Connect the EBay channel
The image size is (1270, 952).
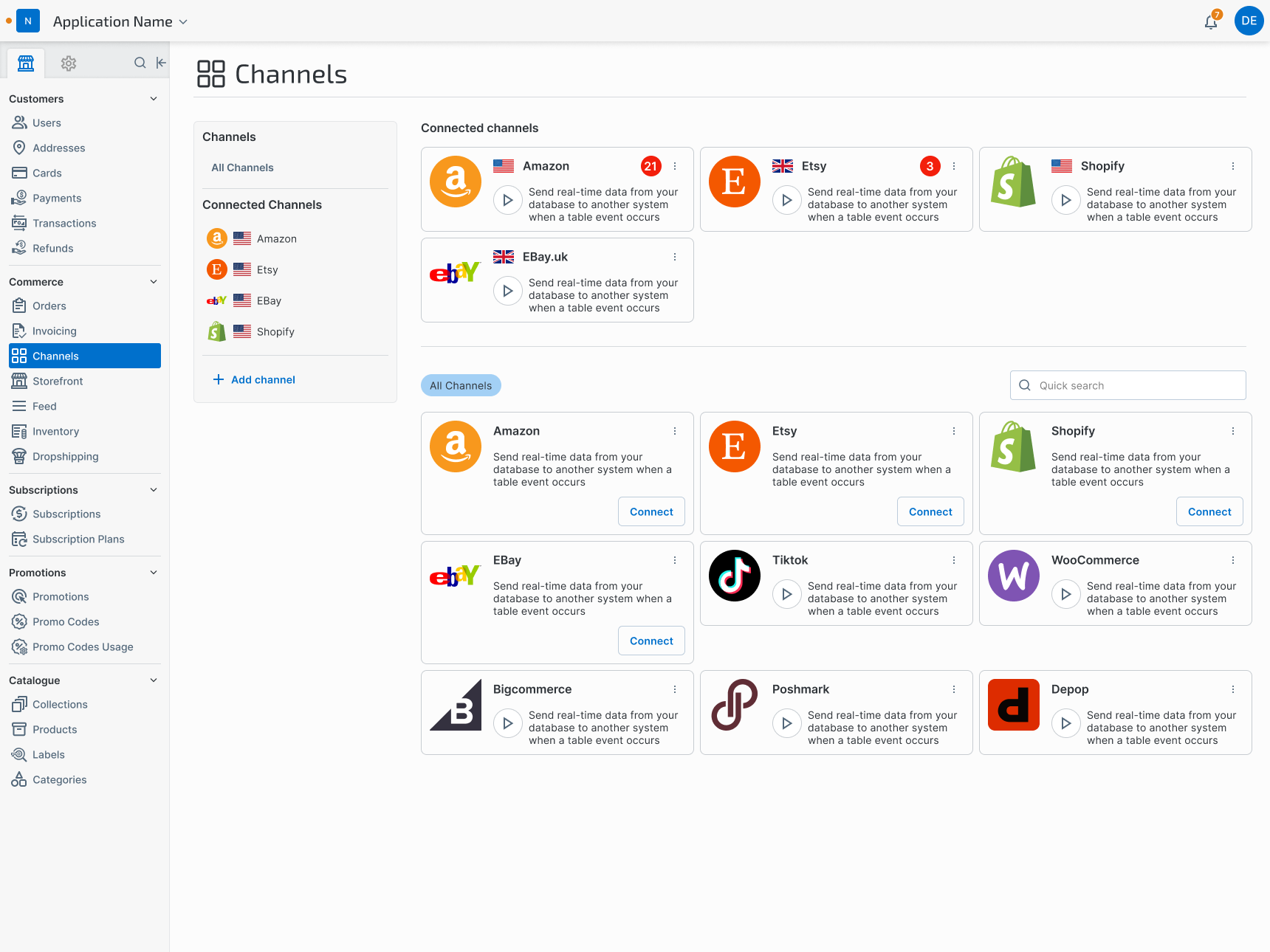coord(651,641)
